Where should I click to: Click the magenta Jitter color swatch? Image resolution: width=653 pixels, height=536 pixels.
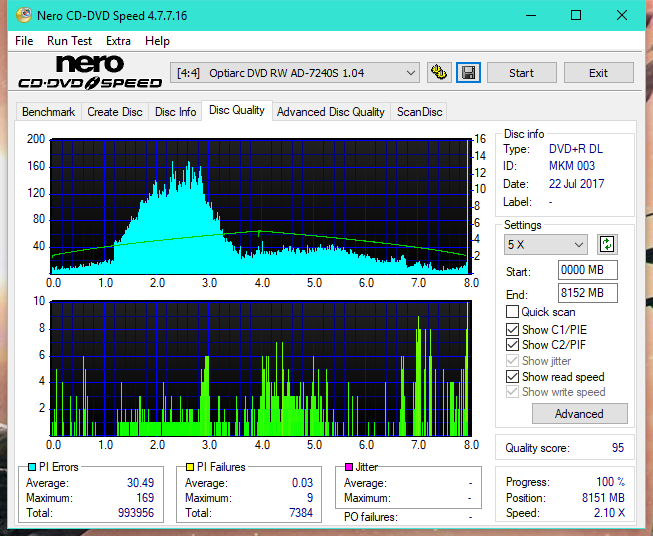point(349,467)
